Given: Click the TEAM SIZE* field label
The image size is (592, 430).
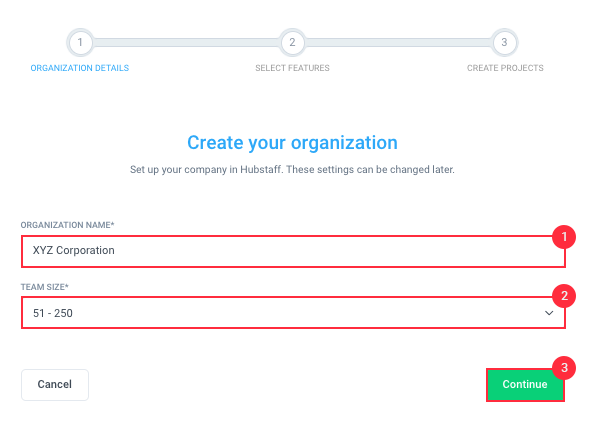Looking at the screenshot, I should pos(45,287).
